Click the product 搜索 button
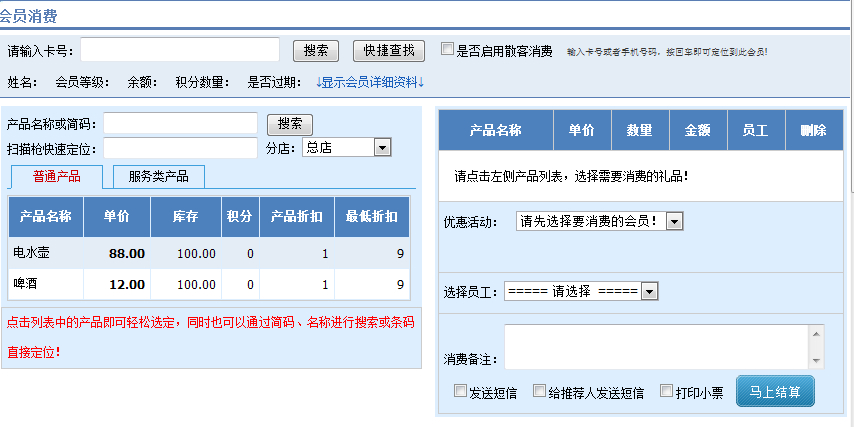This screenshot has height=427, width=854. (290, 124)
